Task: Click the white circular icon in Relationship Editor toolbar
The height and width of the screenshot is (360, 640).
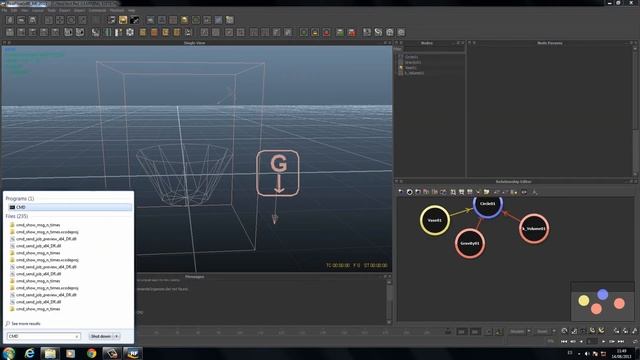Action: point(409,192)
